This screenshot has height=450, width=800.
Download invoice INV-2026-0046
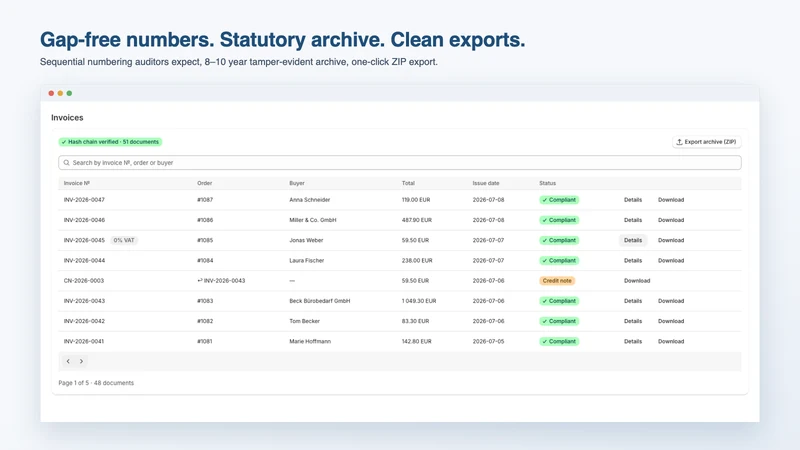click(671, 220)
